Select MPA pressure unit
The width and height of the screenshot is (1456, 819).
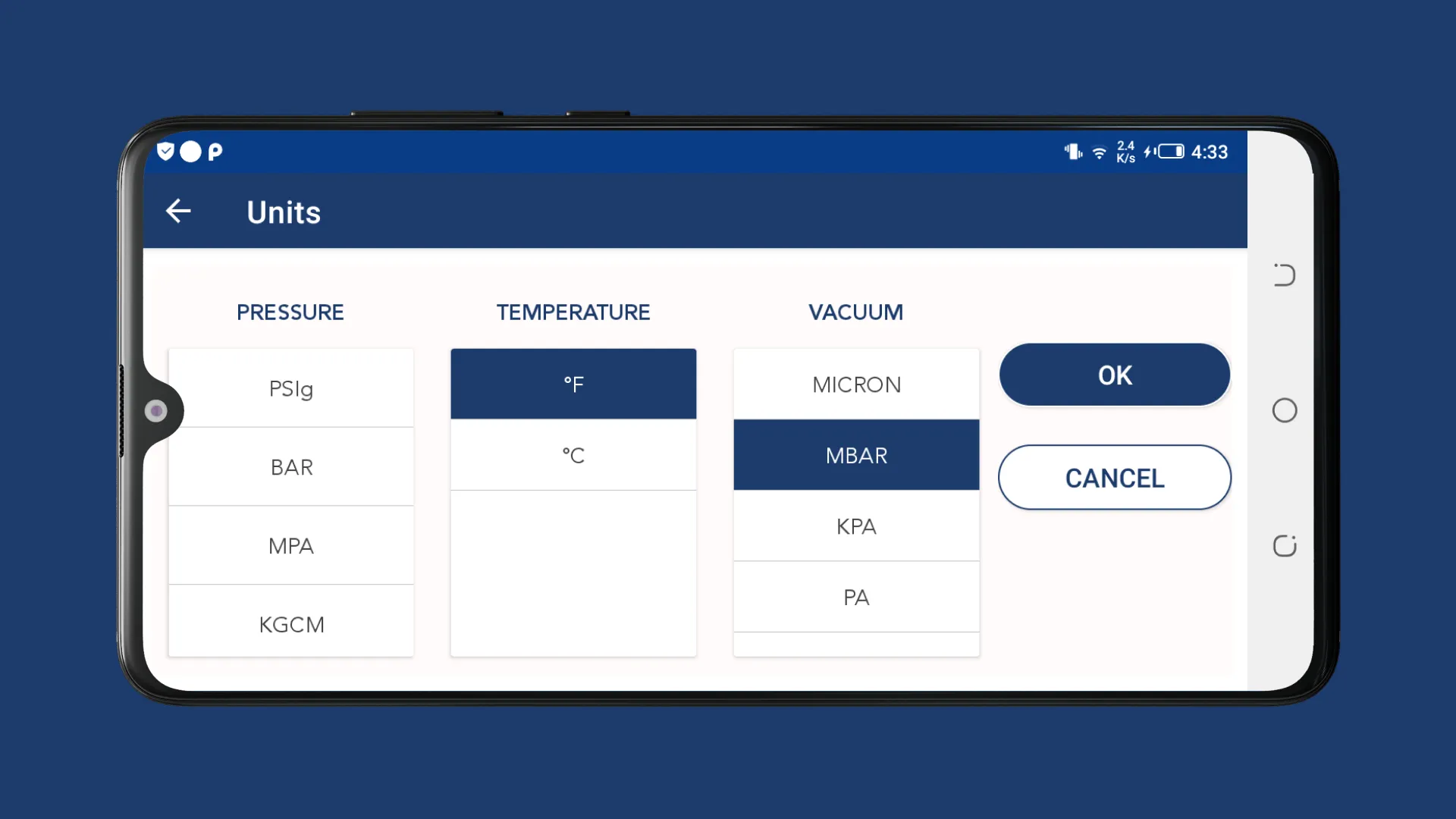pos(292,546)
